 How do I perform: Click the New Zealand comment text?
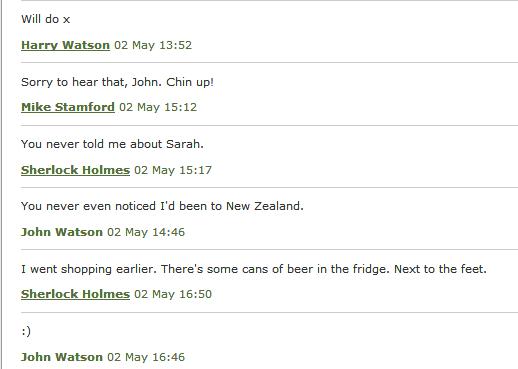point(162,206)
